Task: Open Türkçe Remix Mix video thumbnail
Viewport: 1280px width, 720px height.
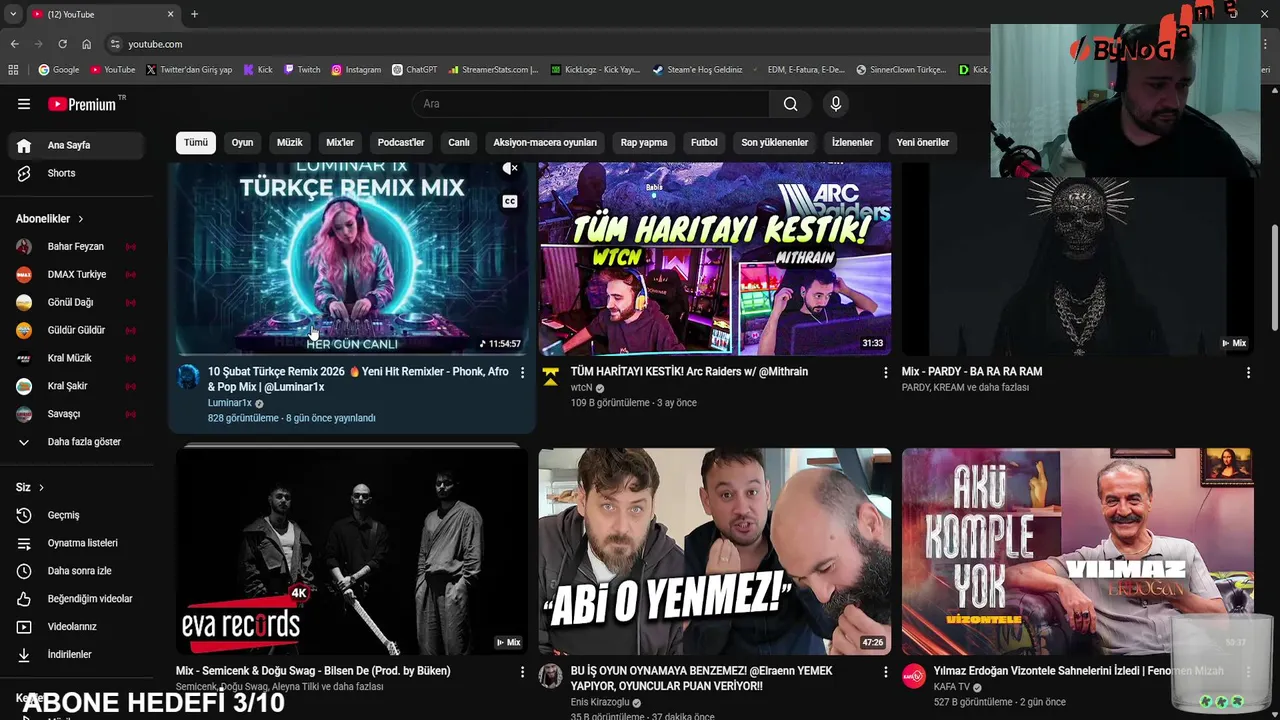Action: click(x=352, y=259)
